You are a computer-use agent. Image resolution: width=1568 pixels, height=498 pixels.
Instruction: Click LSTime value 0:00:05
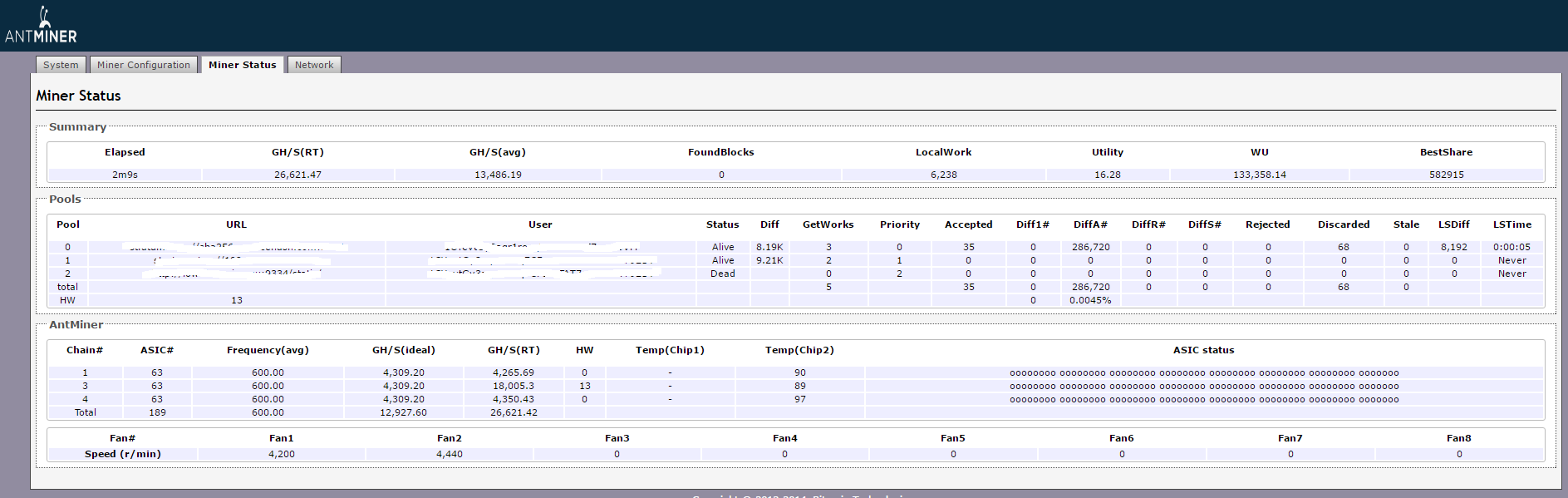[1511, 247]
